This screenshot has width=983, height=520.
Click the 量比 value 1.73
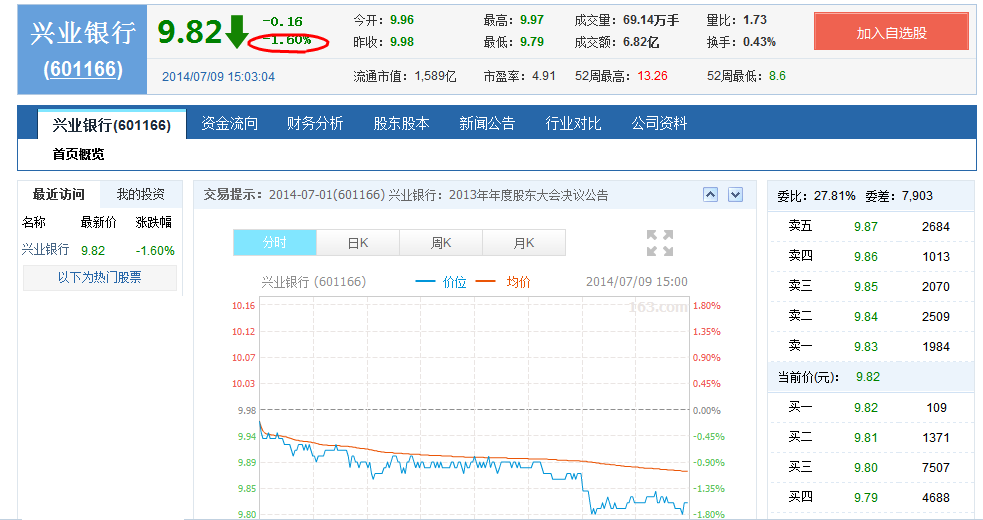tap(755, 20)
